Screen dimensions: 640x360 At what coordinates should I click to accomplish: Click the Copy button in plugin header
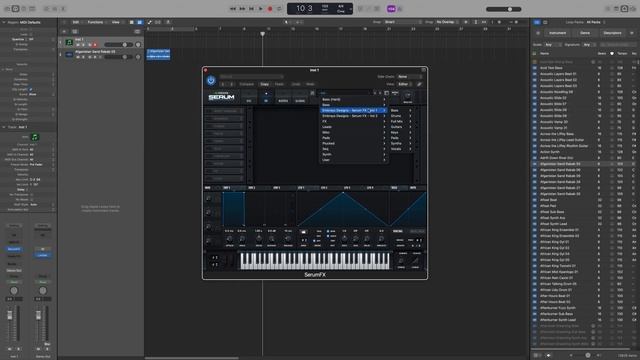[264, 84]
